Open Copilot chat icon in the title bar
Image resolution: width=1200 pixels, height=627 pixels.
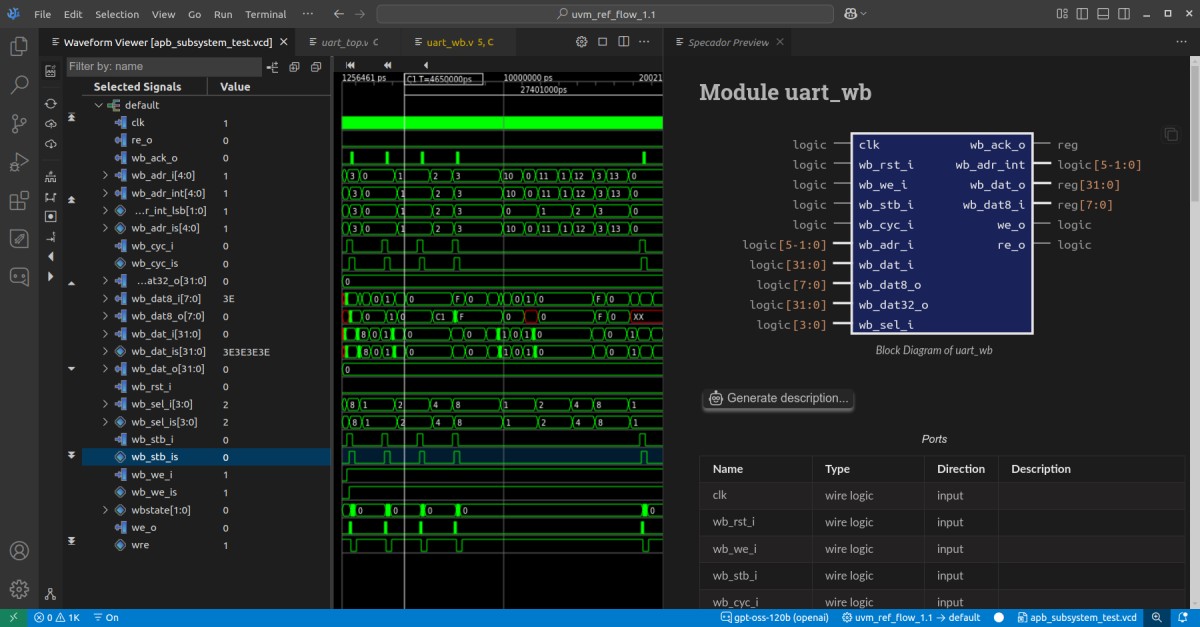[852, 14]
